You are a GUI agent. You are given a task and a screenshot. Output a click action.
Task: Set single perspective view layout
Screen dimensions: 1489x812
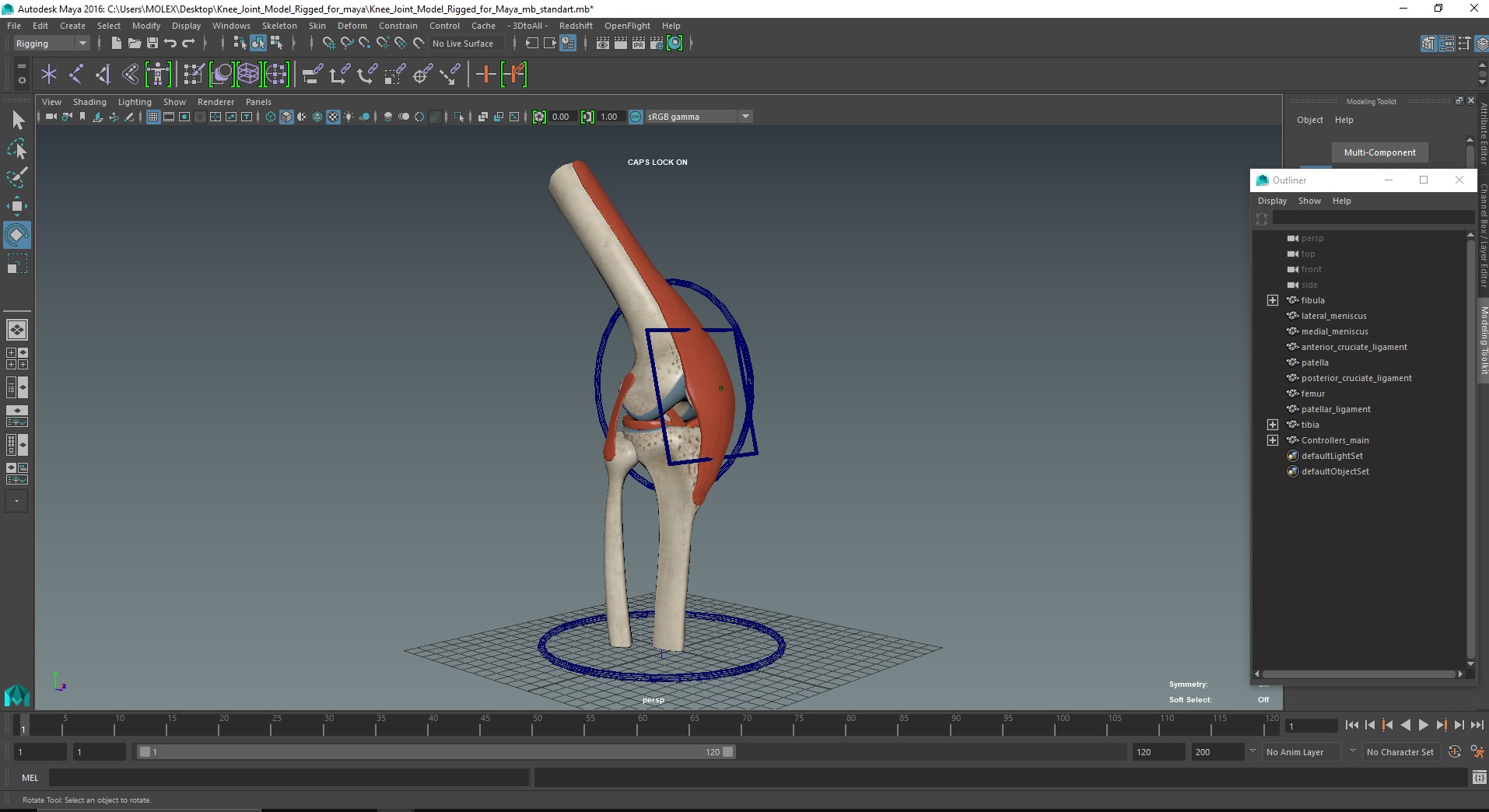(17, 330)
